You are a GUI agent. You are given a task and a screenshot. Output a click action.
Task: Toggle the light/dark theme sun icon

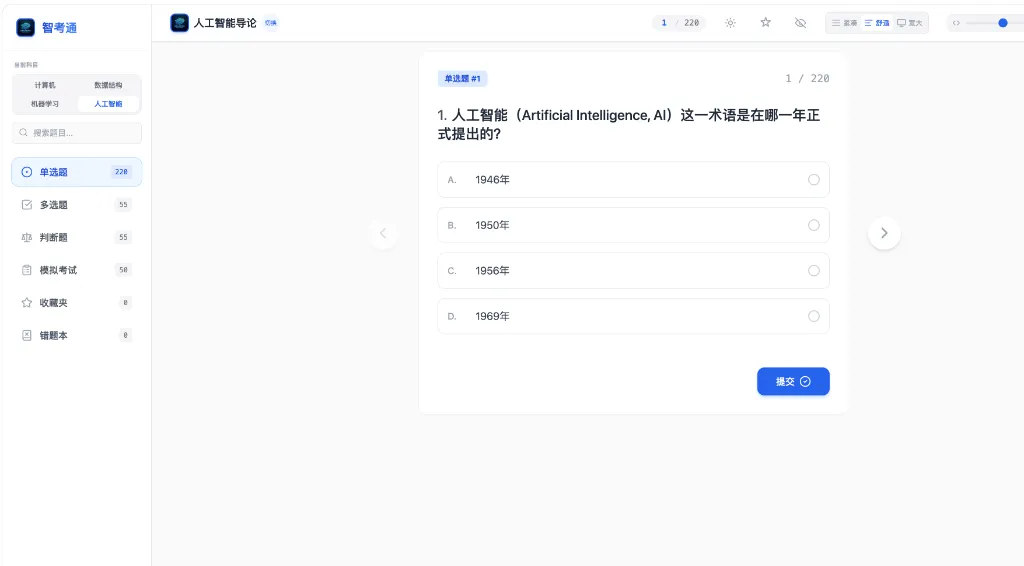(x=730, y=23)
